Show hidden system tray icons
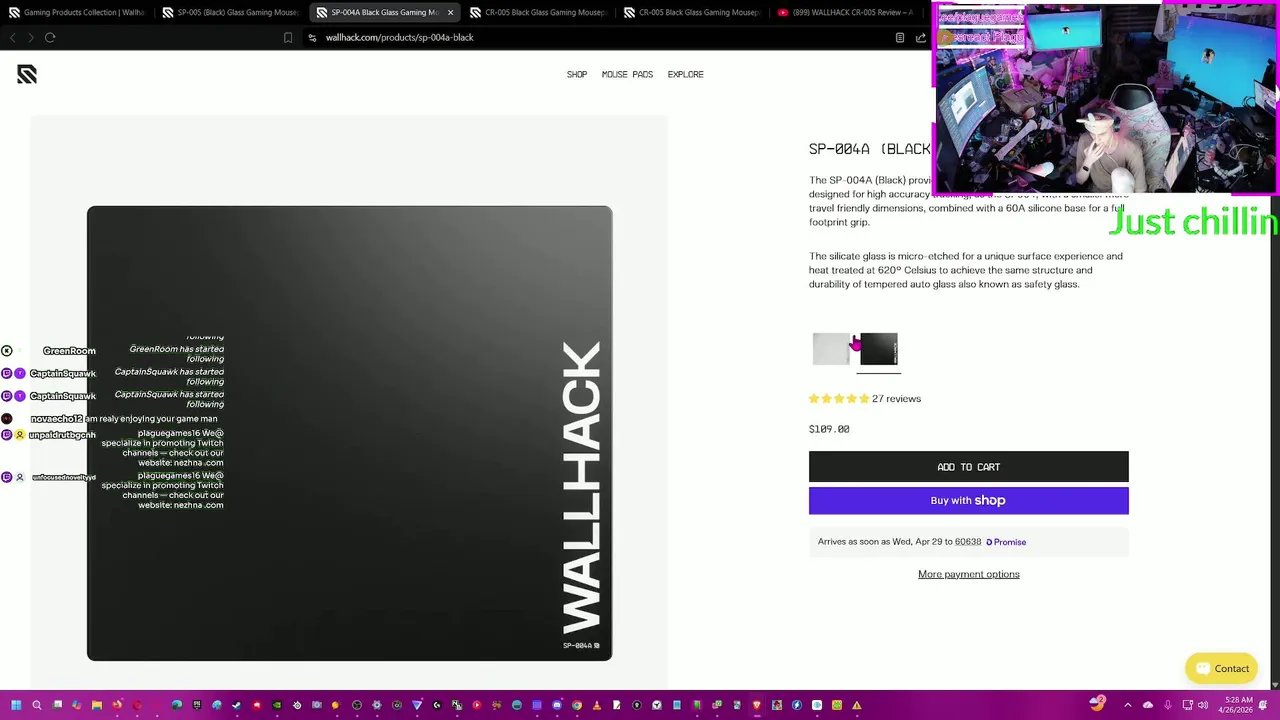Image resolution: width=1280 pixels, height=720 pixels. click(1128, 705)
